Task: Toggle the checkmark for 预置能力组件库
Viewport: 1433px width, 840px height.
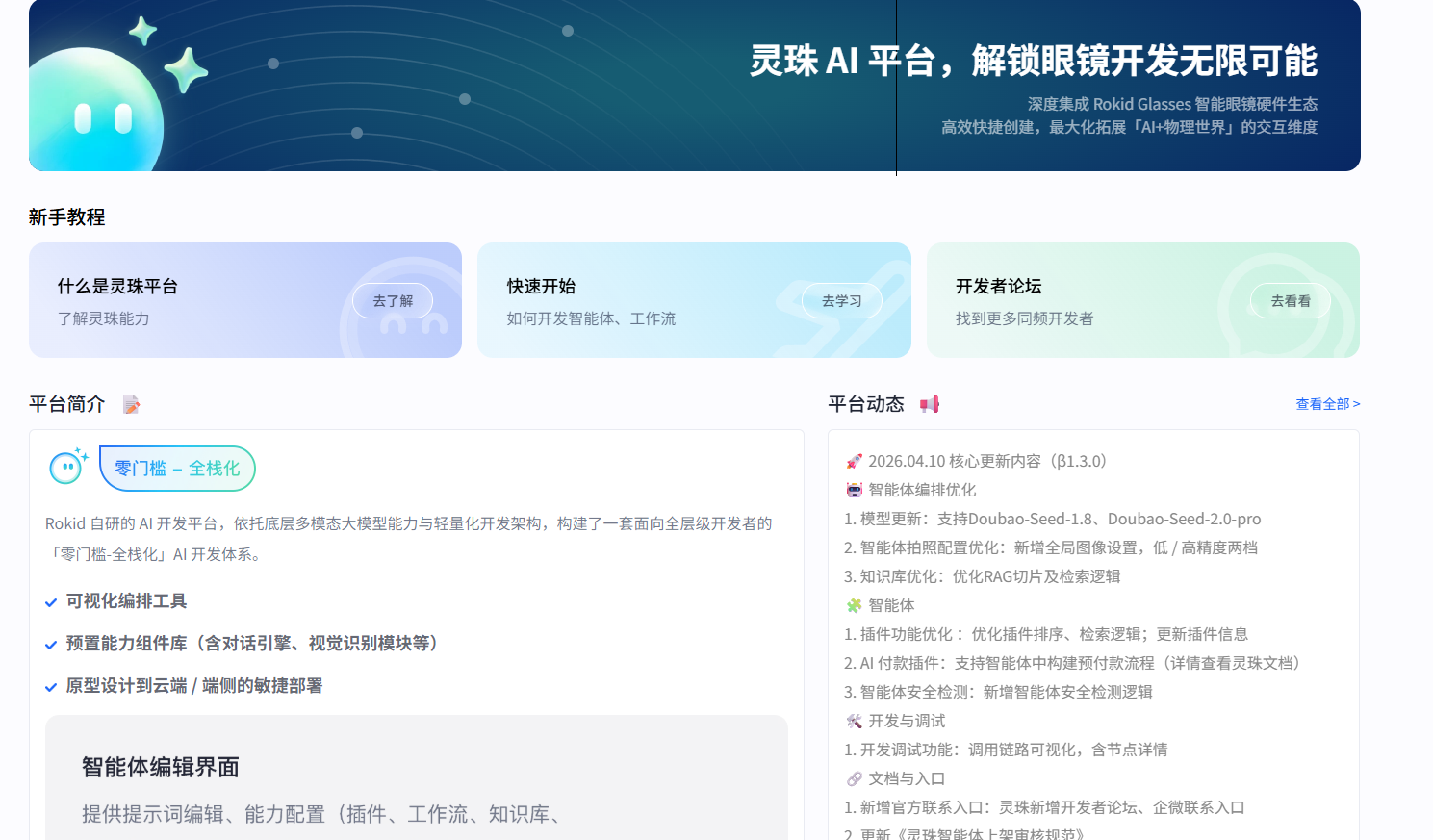Action: [51, 645]
